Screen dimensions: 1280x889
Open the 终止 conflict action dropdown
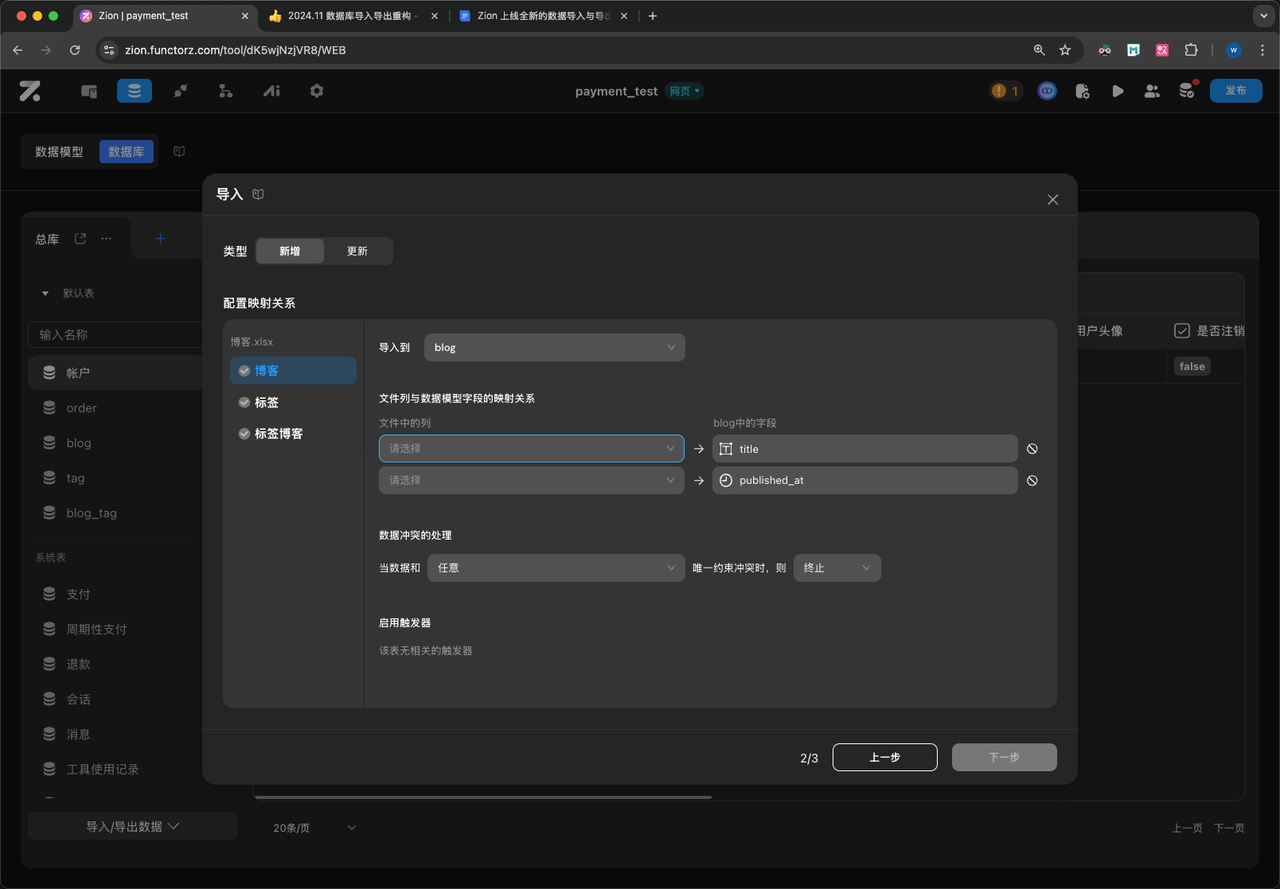[837, 568]
